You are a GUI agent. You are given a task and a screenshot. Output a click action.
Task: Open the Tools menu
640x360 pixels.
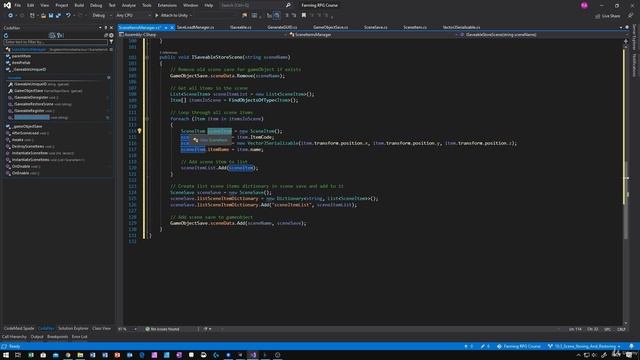[x=147, y=5]
